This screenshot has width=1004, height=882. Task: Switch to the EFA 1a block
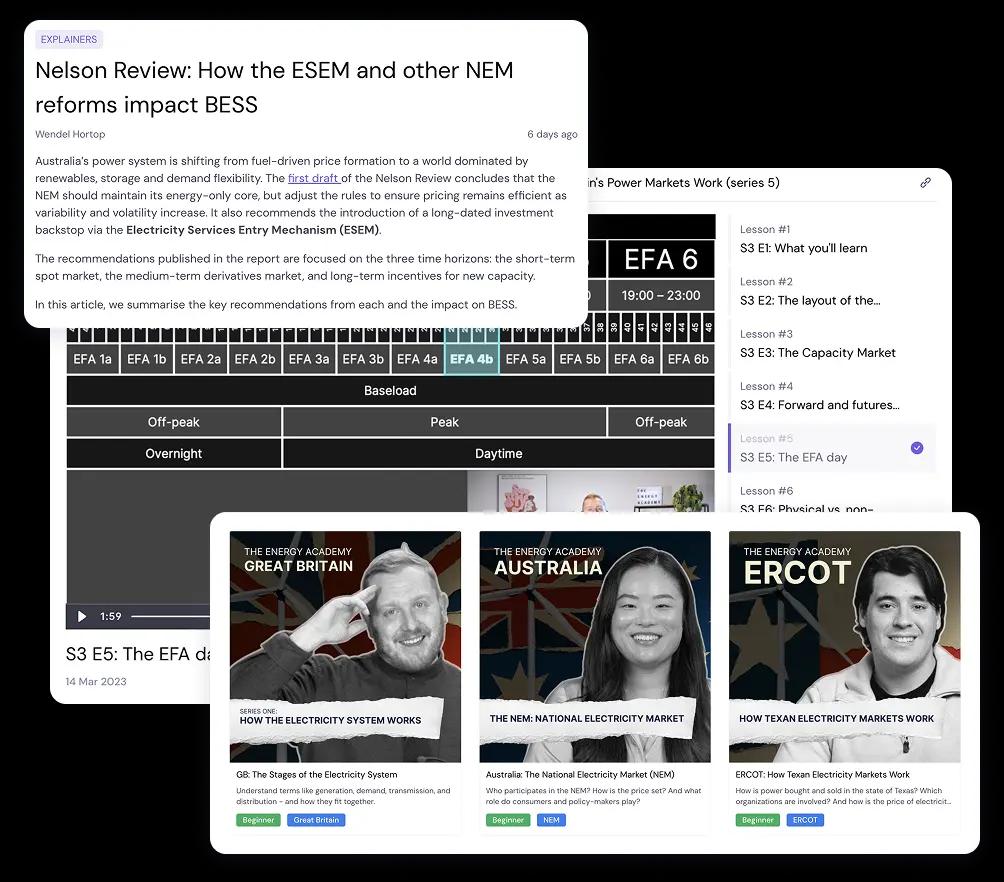coord(92,357)
